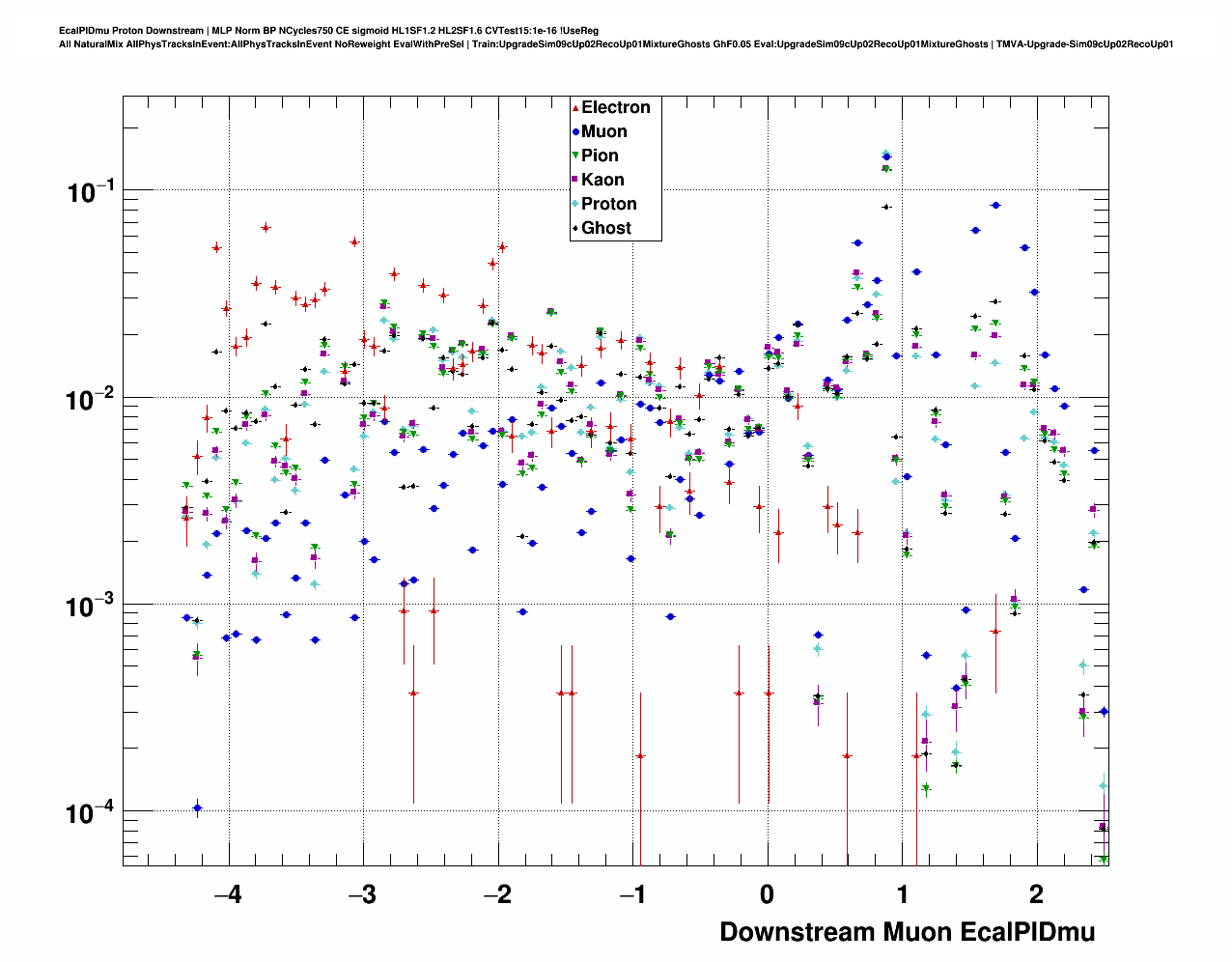
Task: Click the cyan Proton legend marker
Action: point(575,205)
